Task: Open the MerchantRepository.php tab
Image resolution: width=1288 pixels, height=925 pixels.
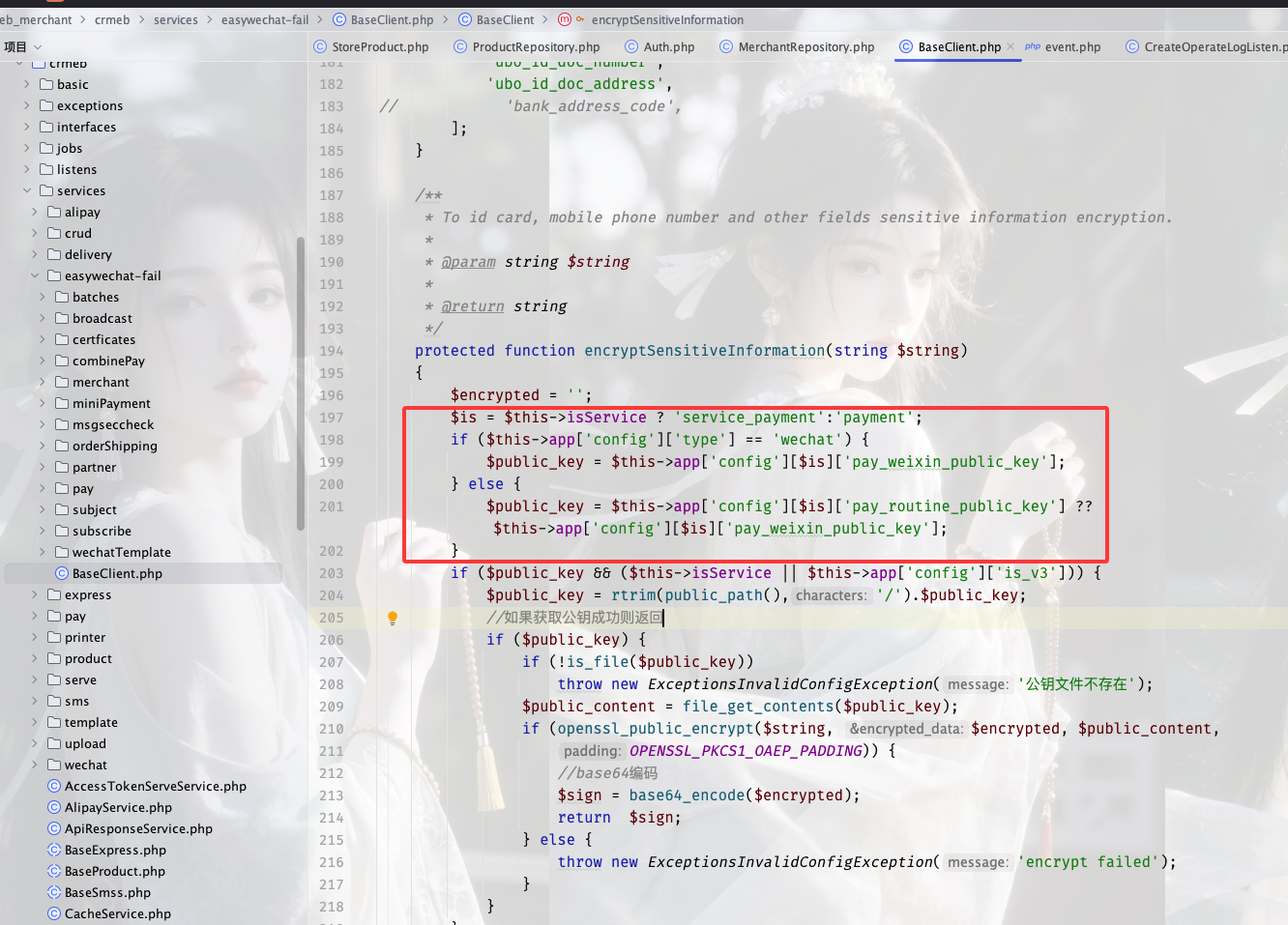Action: point(797,46)
